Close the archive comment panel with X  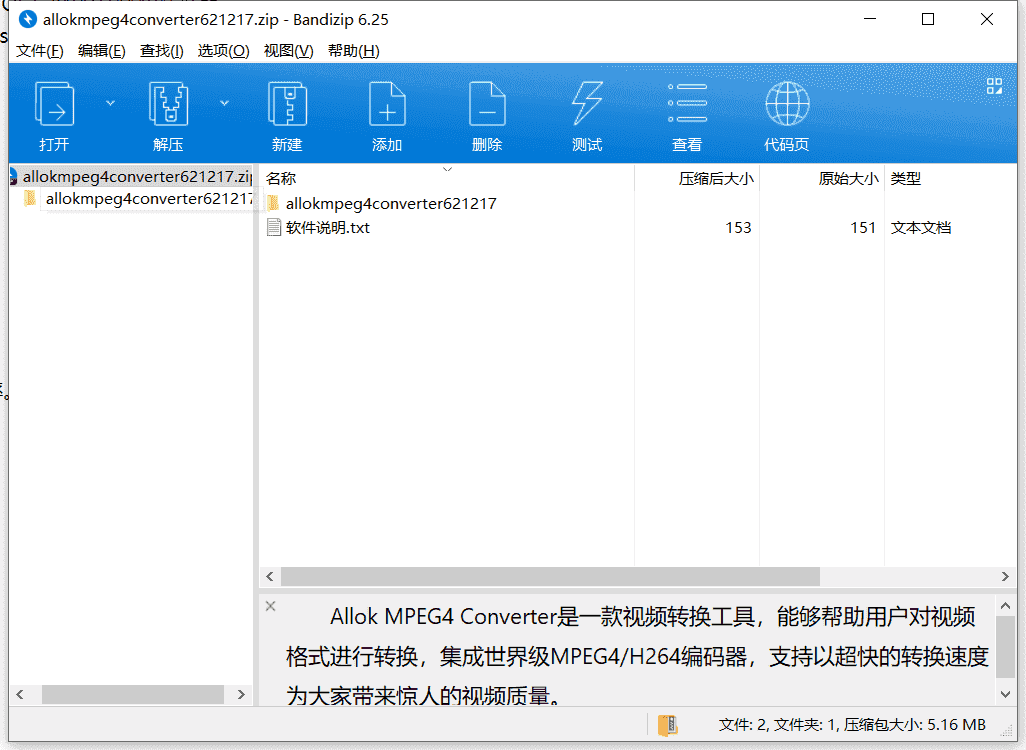[271, 606]
